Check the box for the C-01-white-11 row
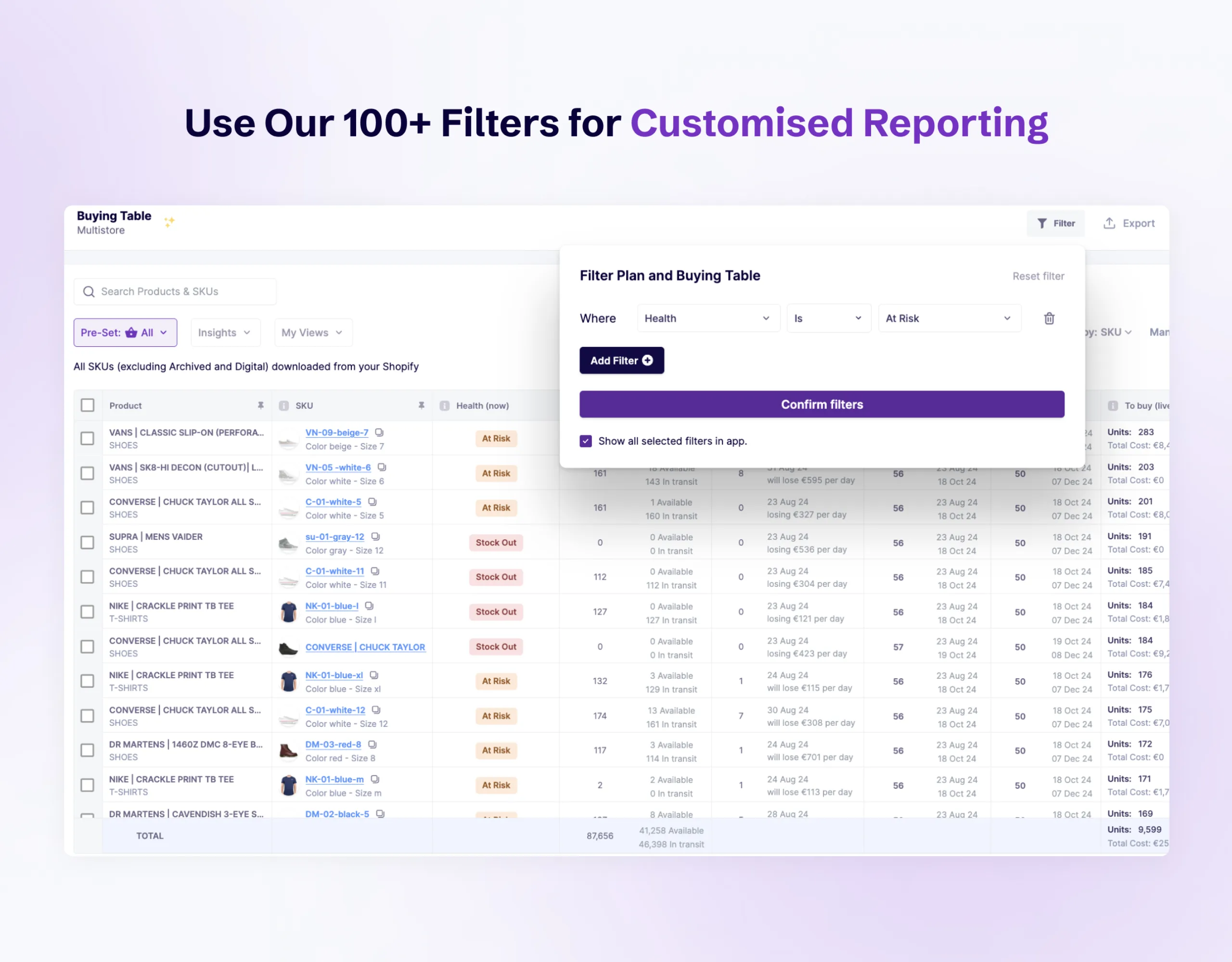Viewport: 1232px width, 962px height. 88,577
